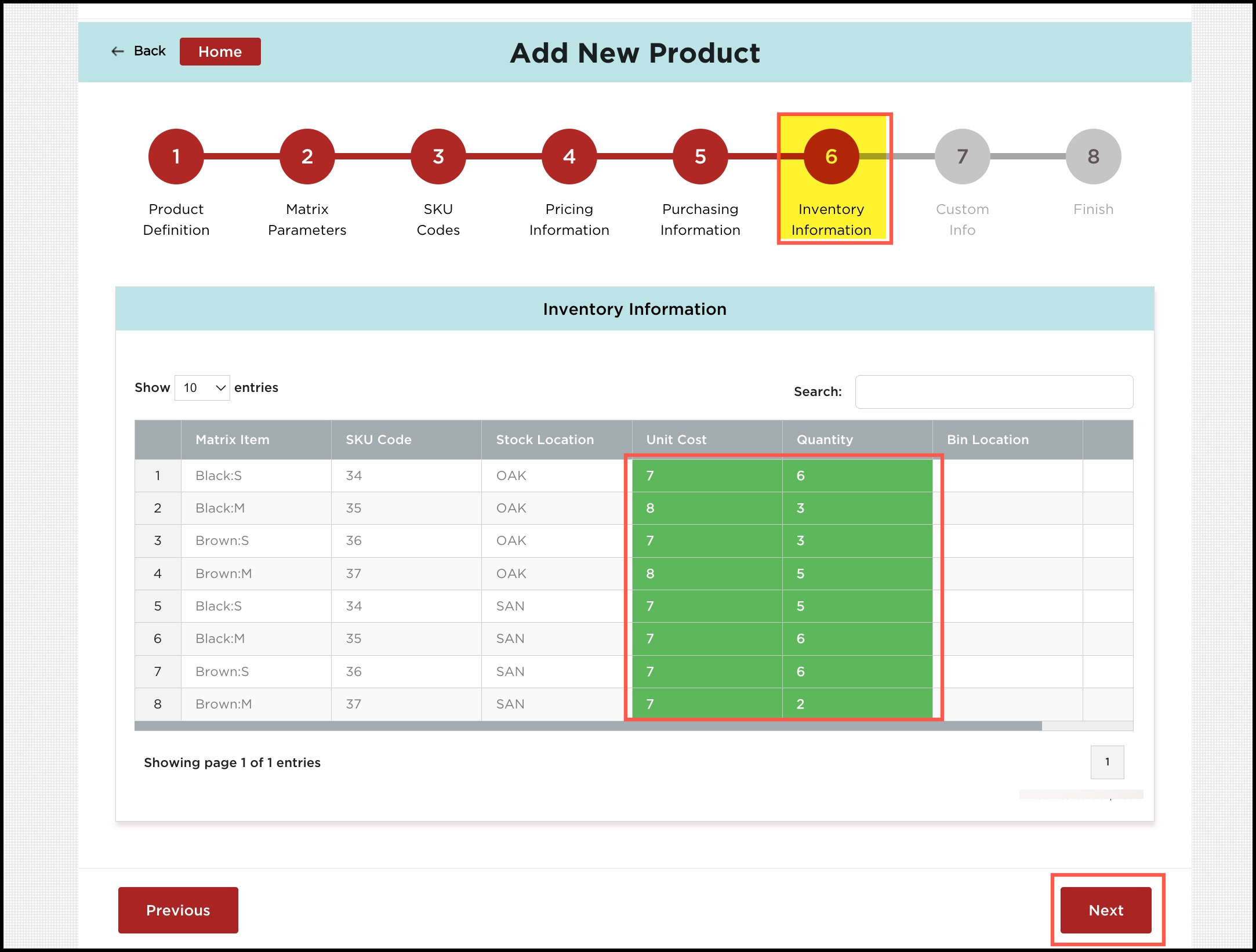Open the Show entries dropdown
The width and height of the screenshot is (1256, 952).
[x=202, y=388]
